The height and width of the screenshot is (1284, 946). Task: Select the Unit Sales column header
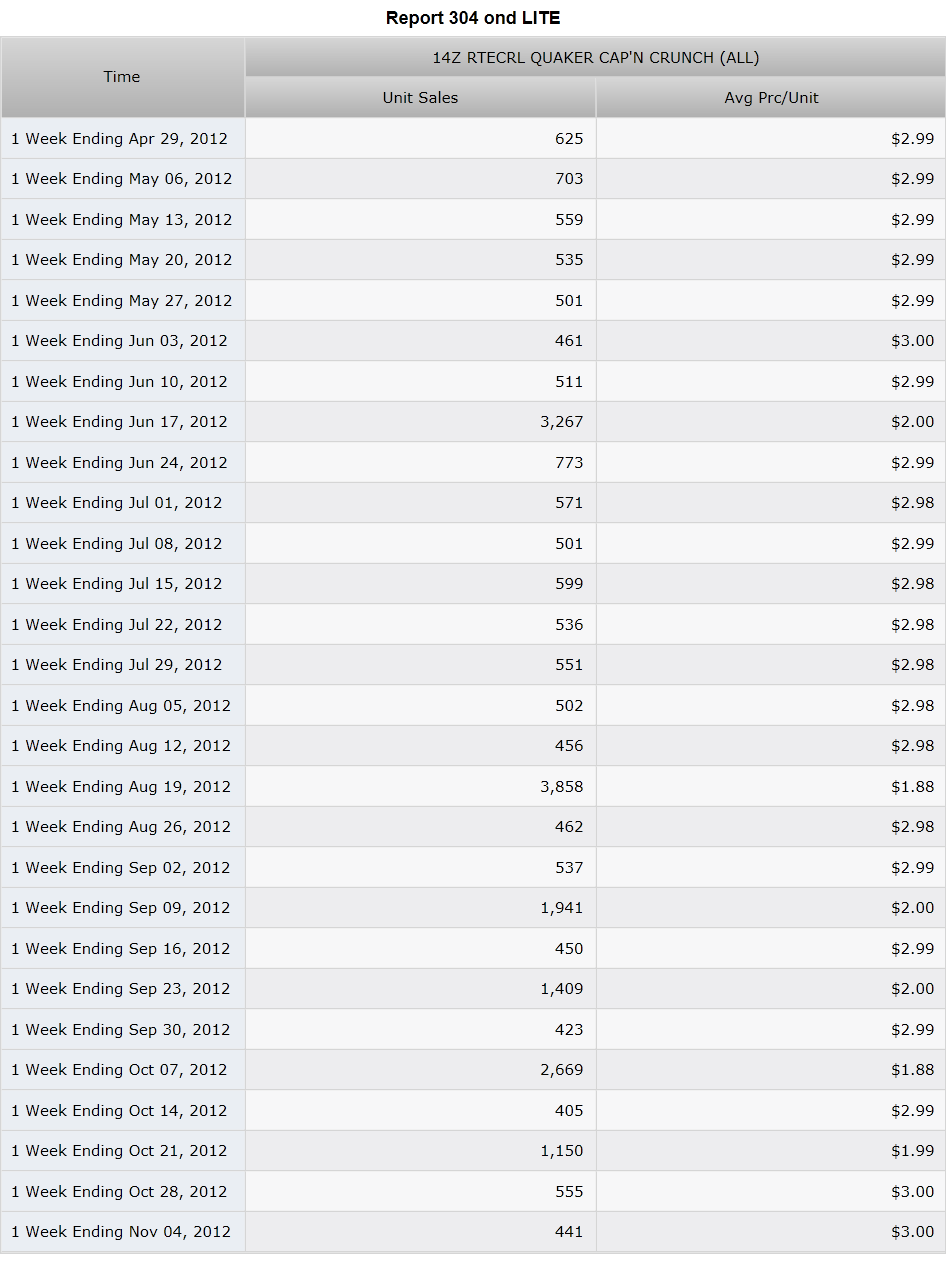pyautogui.click(x=420, y=98)
